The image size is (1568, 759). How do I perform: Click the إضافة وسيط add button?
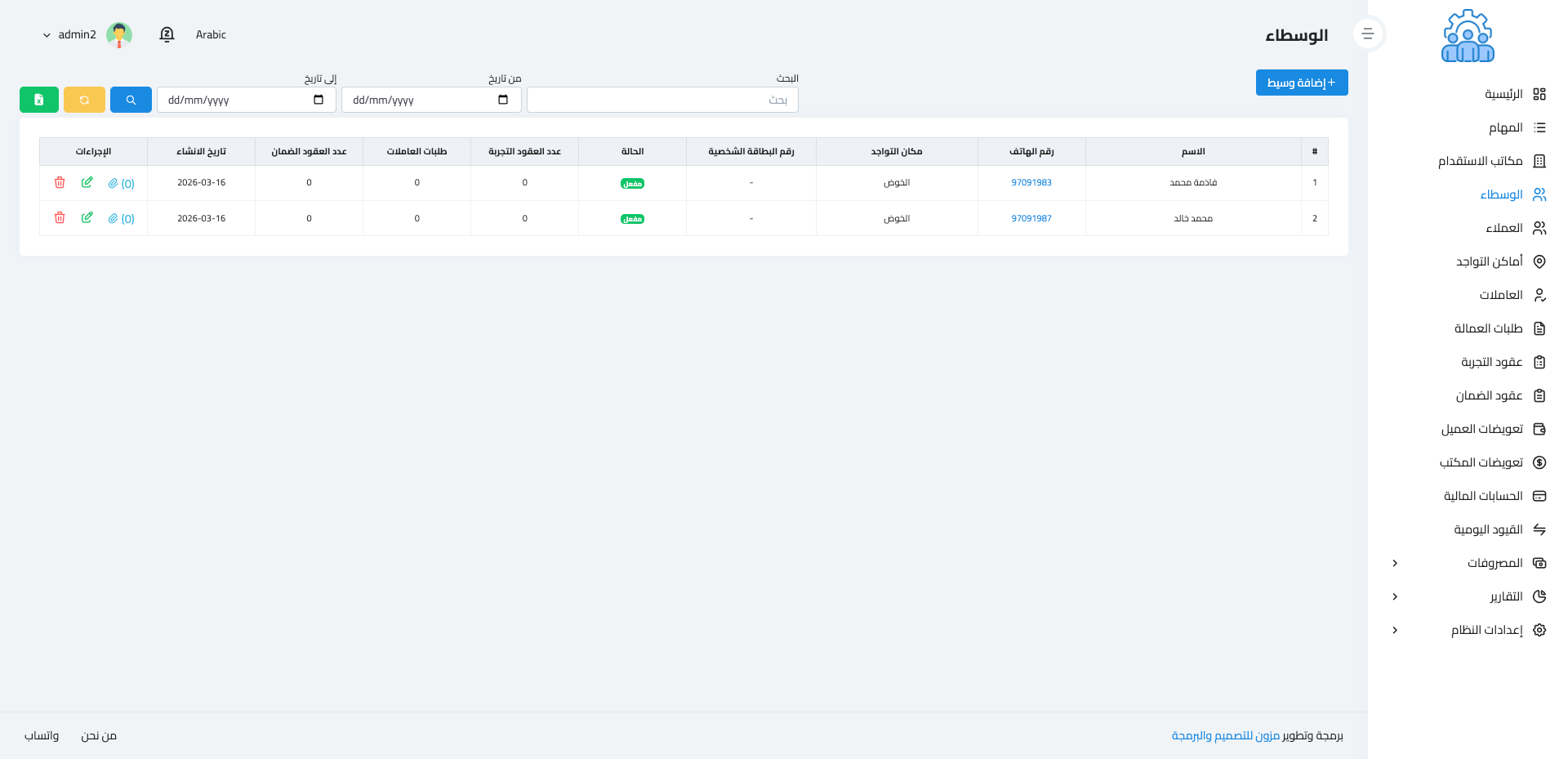(x=1301, y=83)
